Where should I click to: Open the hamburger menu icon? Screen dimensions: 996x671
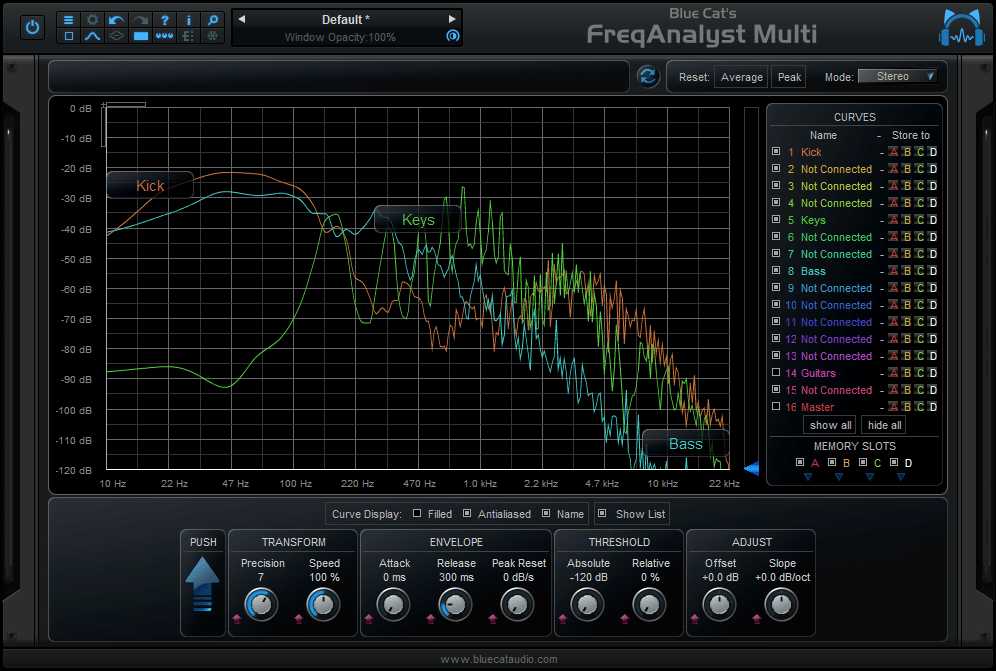pos(70,20)
